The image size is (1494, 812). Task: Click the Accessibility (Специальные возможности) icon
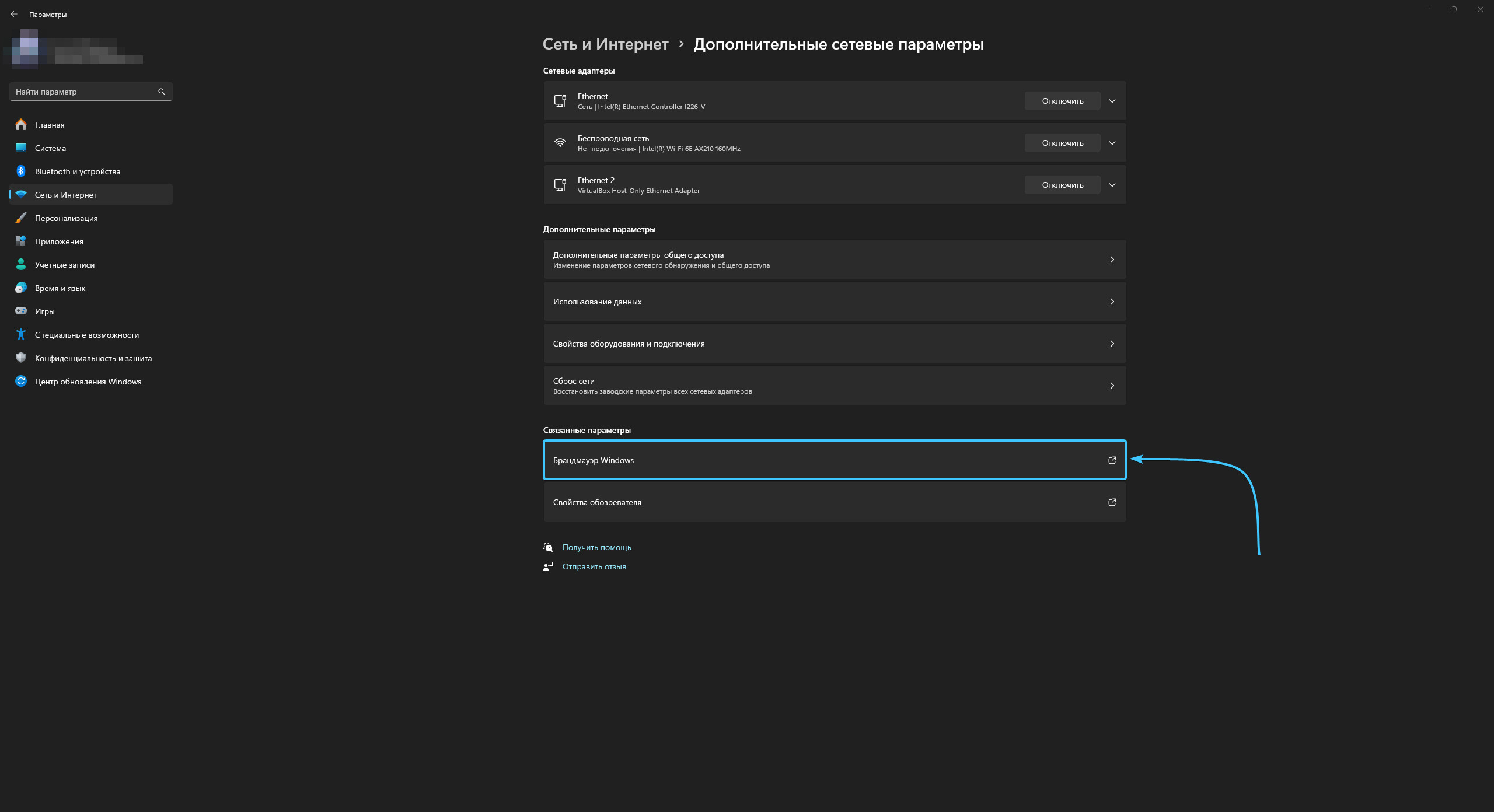pos(21,334)
